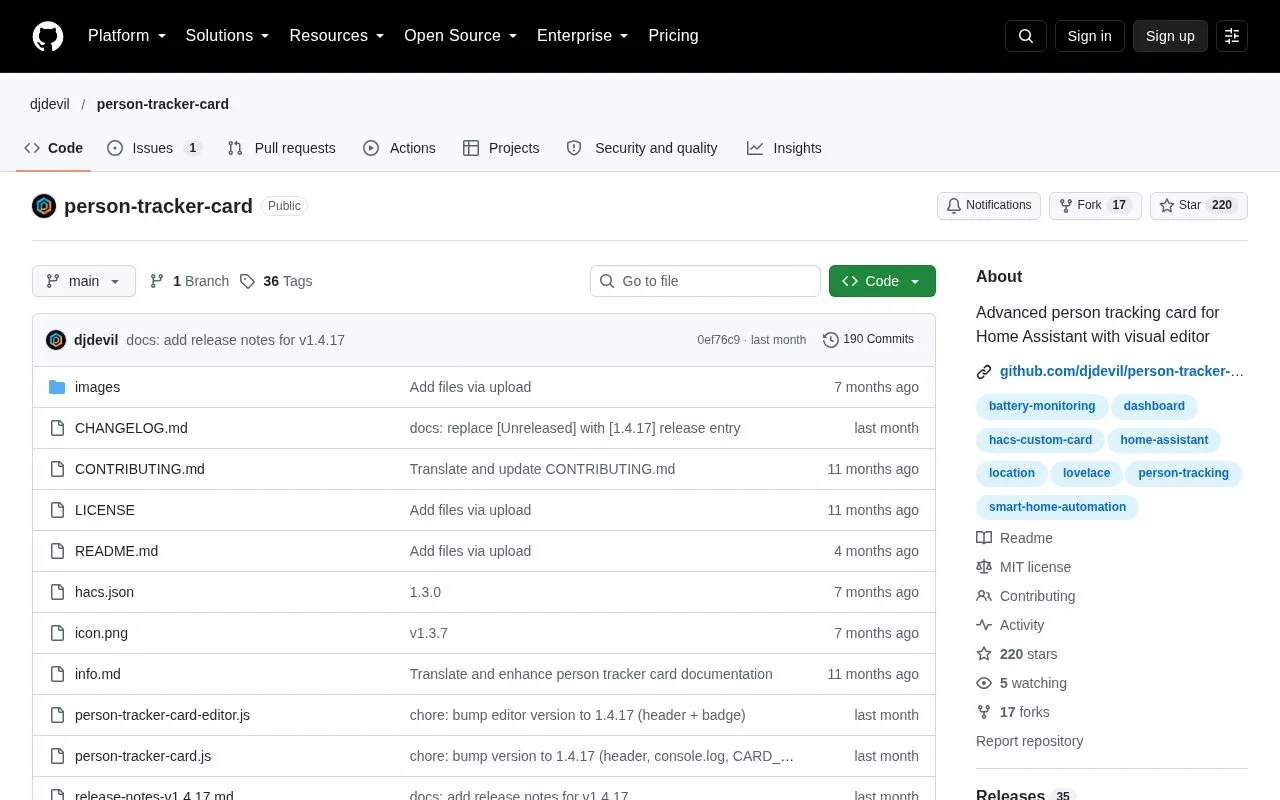1280x800 pixels.
Task: Click the star icon beside 220 stars
Action: [x=984, y=654]
